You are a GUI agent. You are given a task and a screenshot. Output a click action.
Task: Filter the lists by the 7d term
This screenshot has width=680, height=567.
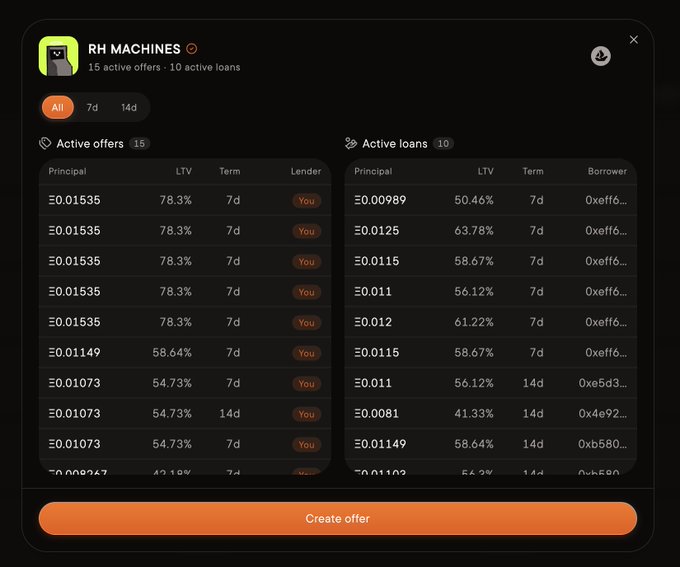click(x=92, y=107)
